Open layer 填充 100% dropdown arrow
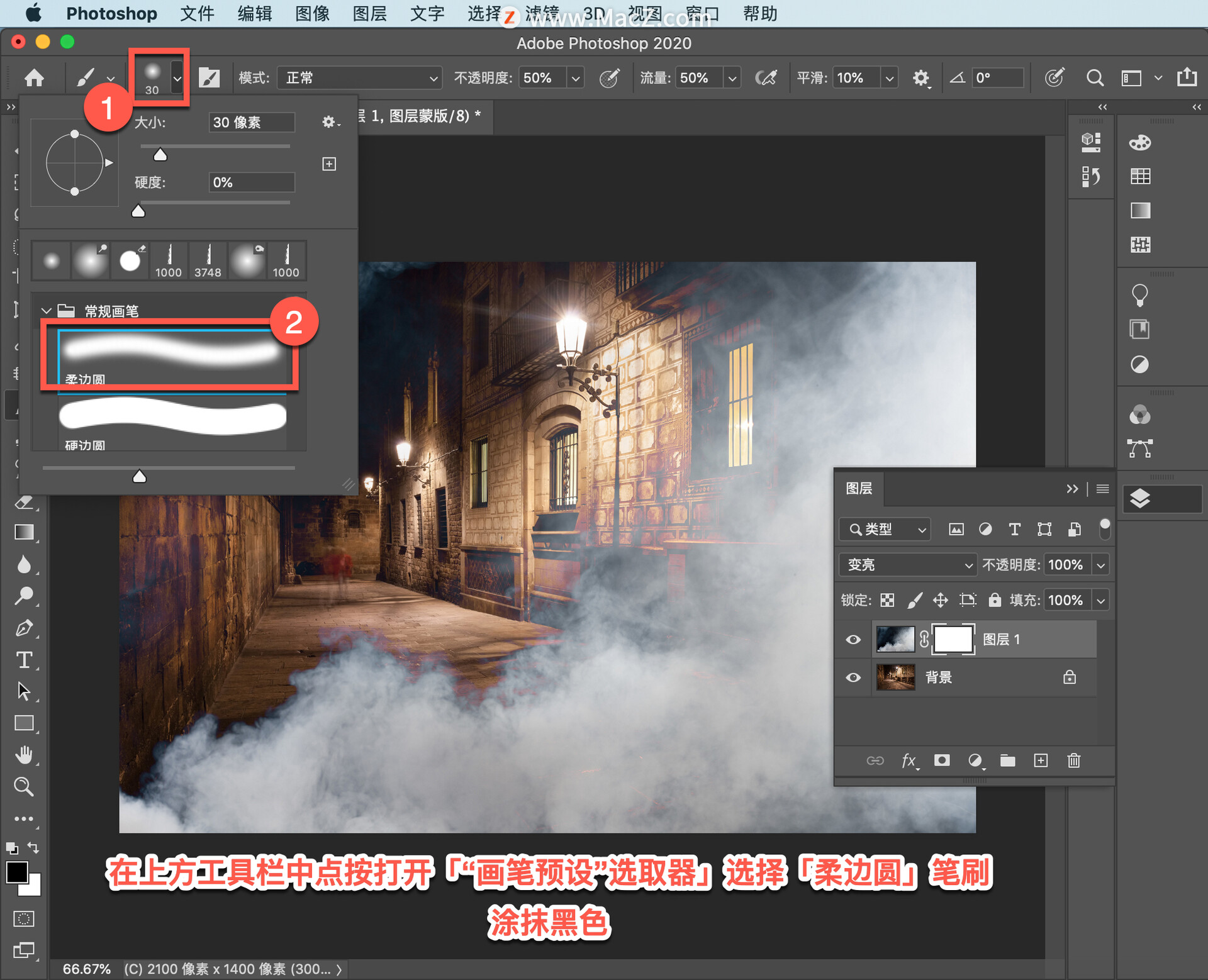Screen dimensions: 1208x980 tap(1101, 600)
